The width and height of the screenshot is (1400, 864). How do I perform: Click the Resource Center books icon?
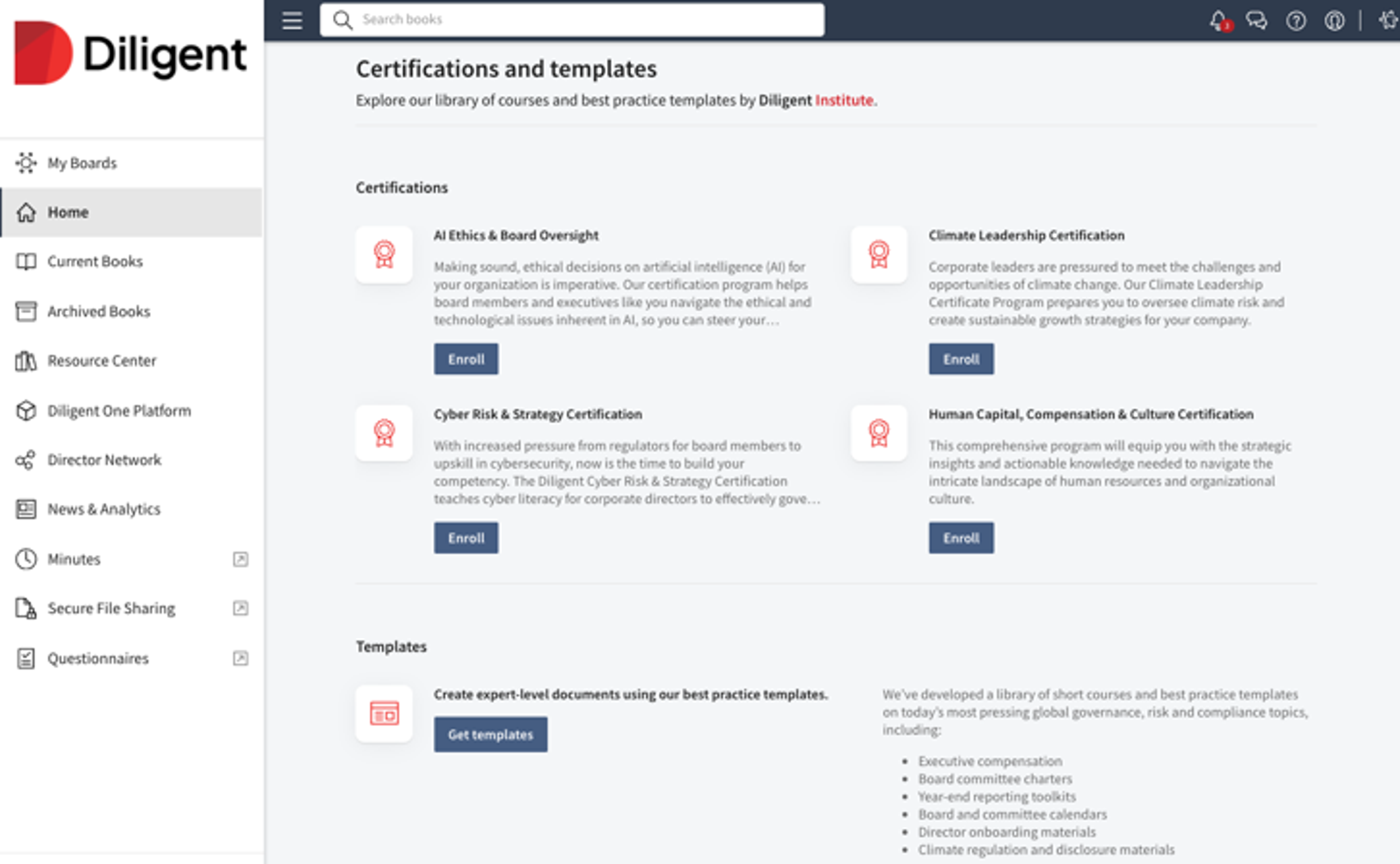coord(26,361)
